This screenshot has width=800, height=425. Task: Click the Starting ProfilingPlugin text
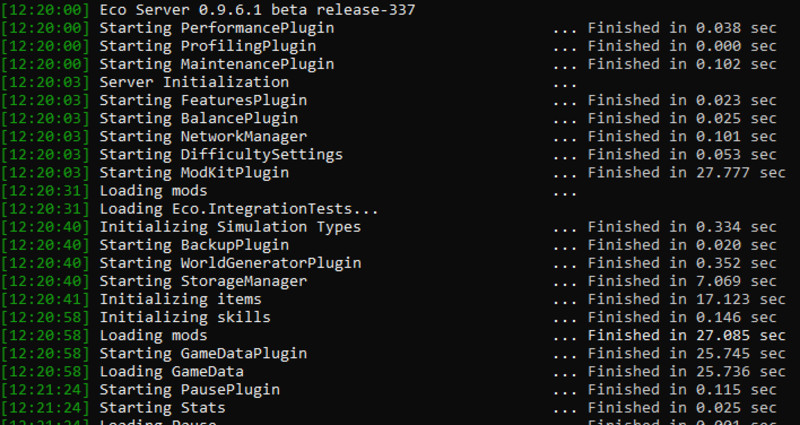pyautogui.click(x=208, y=46)
